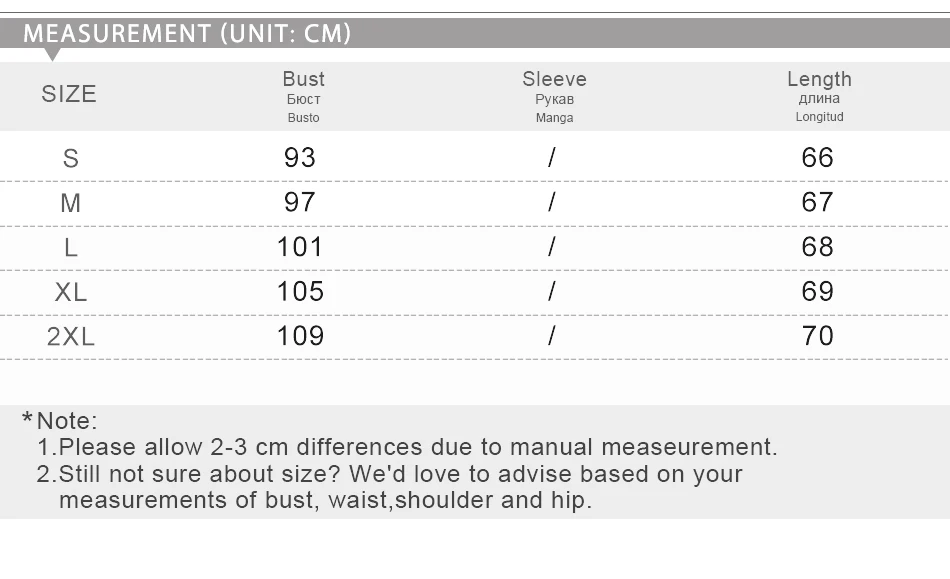Select the M size row label
Image resolution: width=950 pixels, height=579 pixels.
coord(71,203)
